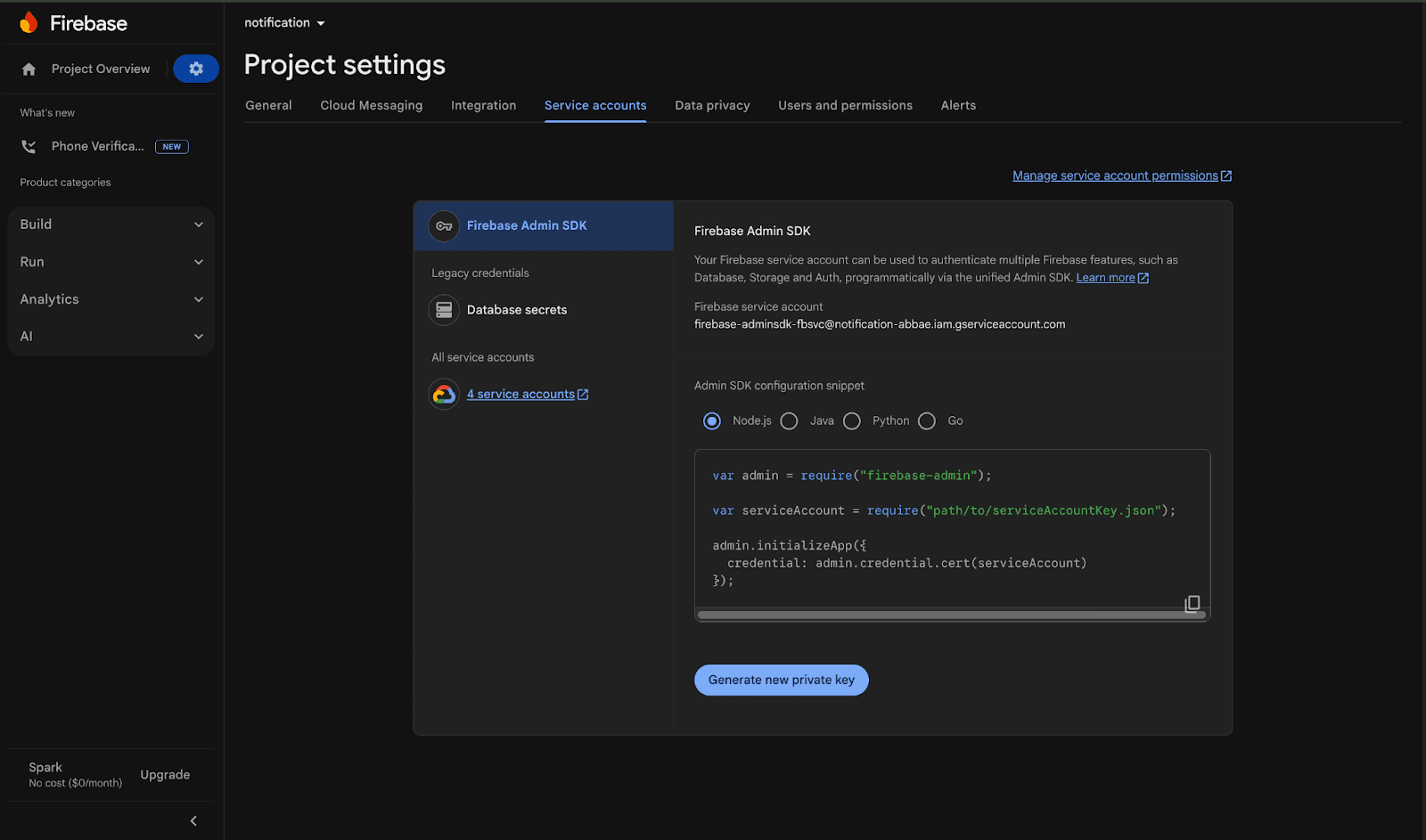Click external icon after 4 service accounts

(583, 395)
